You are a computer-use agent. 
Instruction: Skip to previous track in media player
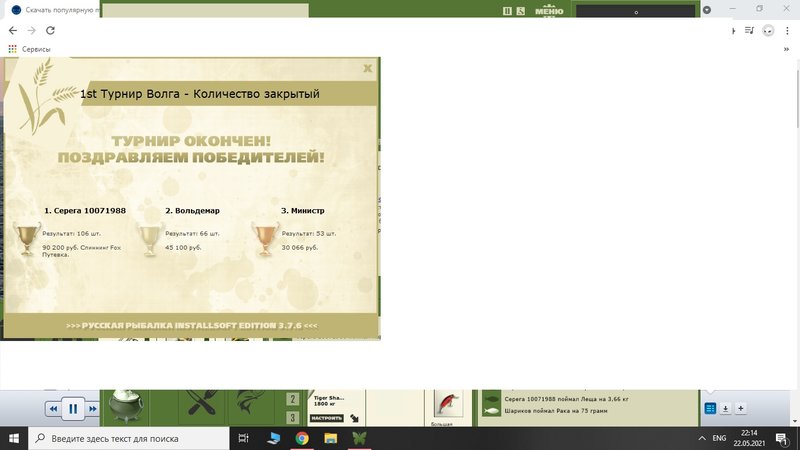[x=53, y=409]
